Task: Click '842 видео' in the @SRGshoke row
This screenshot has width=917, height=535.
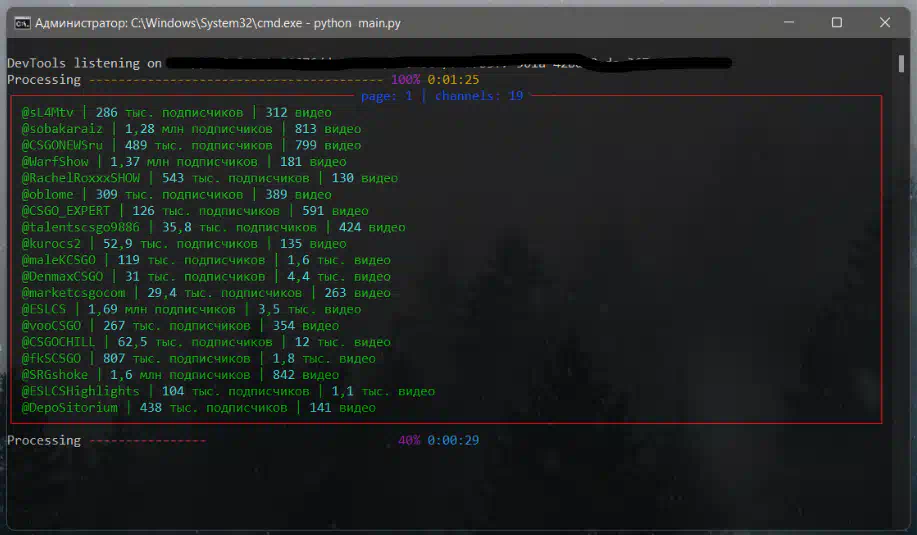Action: point(306,374)
